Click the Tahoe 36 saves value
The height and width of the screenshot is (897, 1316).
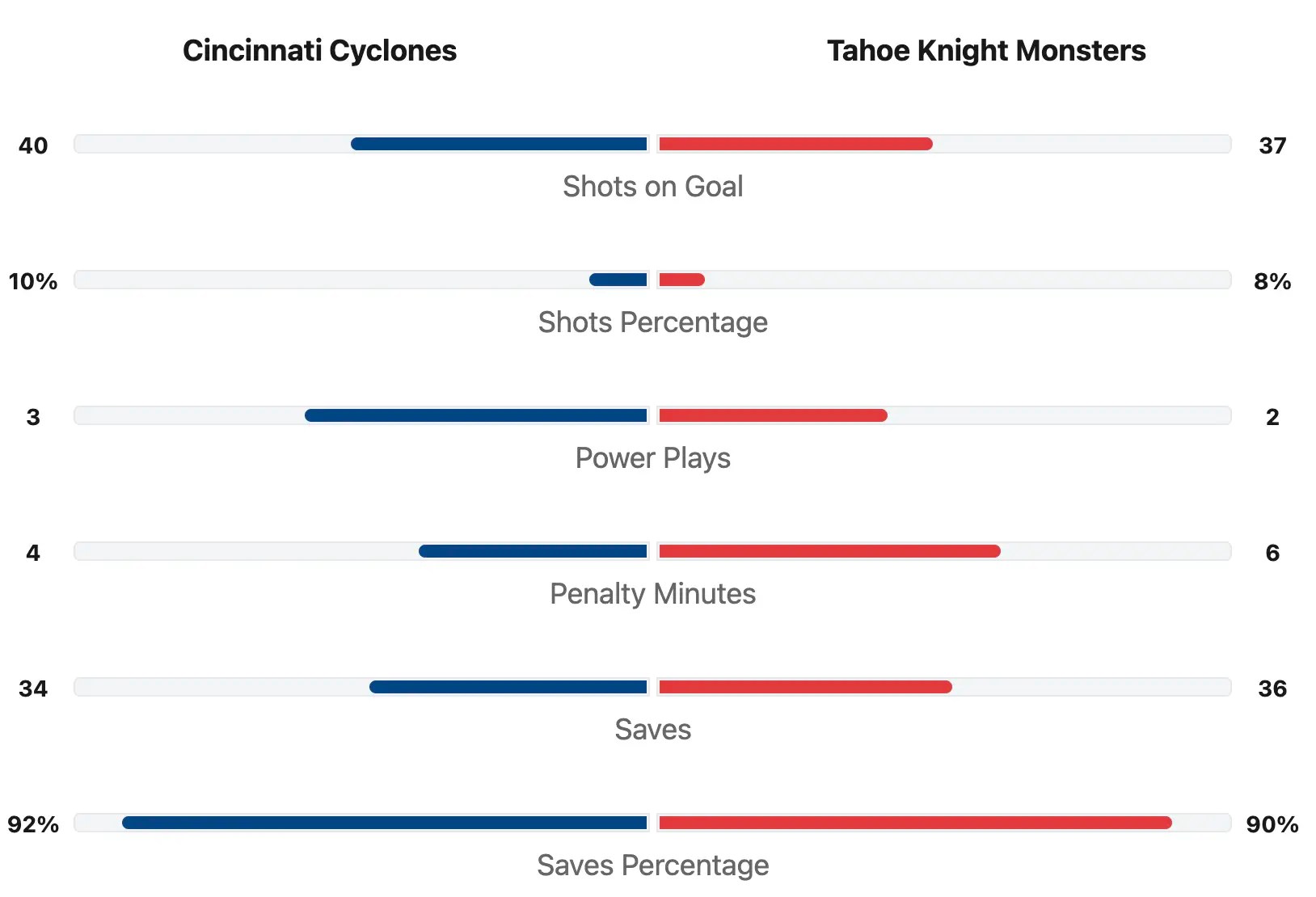1272,689
